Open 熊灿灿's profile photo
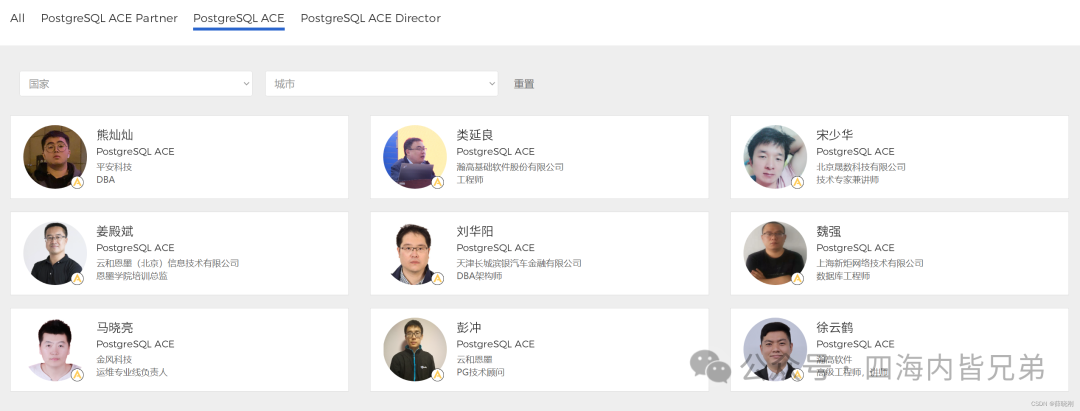The image size is (1080, 411). point(55,156)
